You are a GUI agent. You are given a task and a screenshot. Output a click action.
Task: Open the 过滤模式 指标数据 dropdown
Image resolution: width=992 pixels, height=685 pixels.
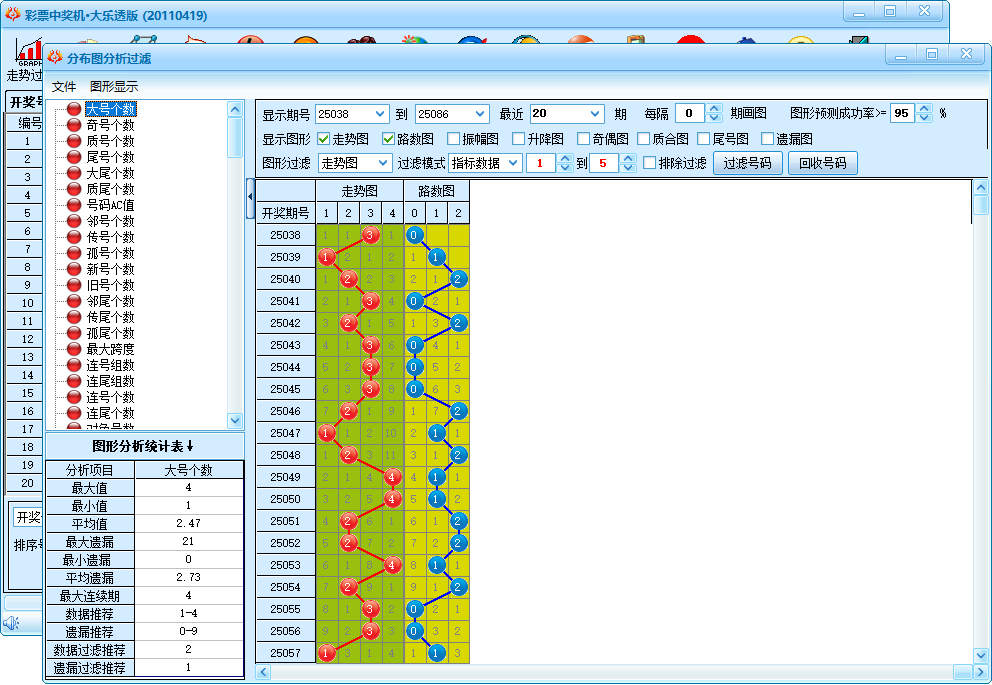pyautogui.click(x=514, y=163)
